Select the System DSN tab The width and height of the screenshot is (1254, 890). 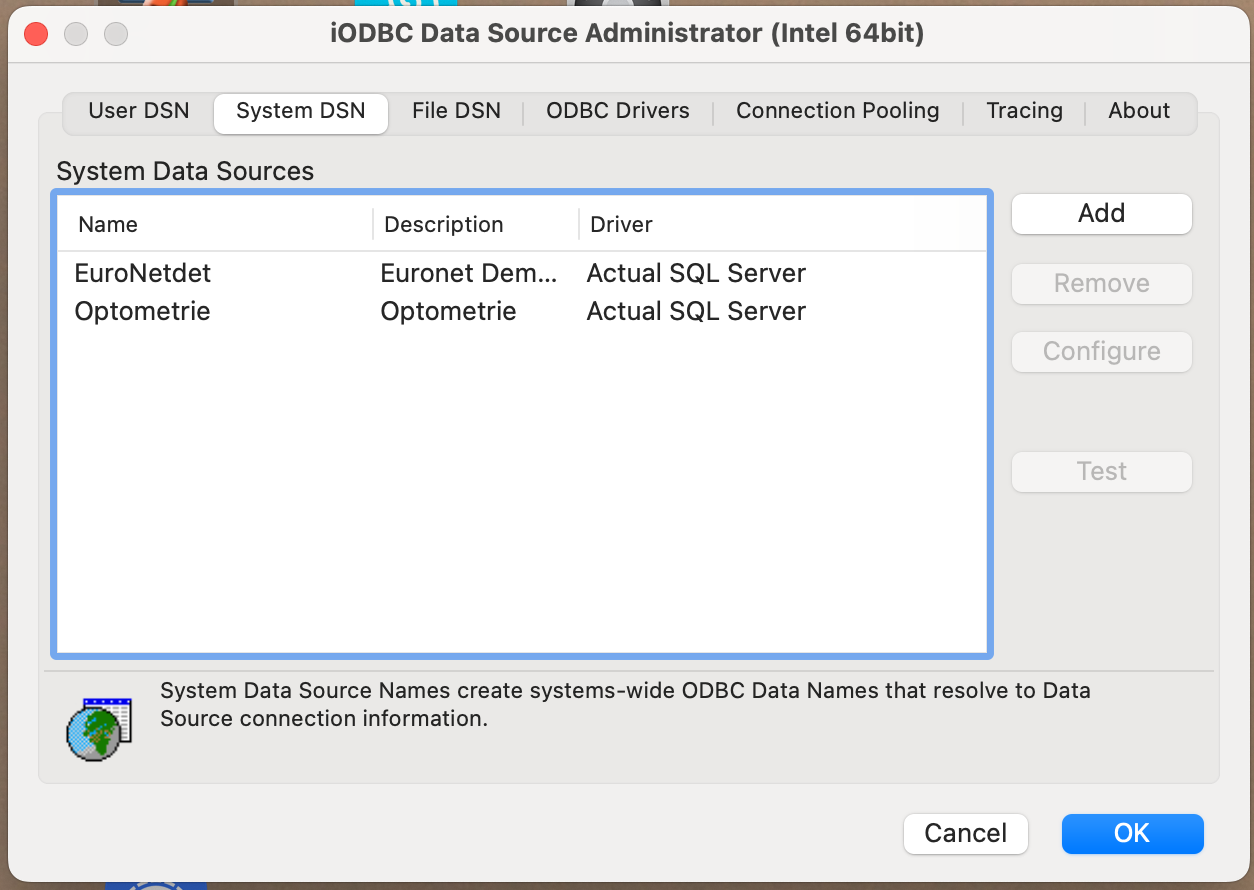301,112
